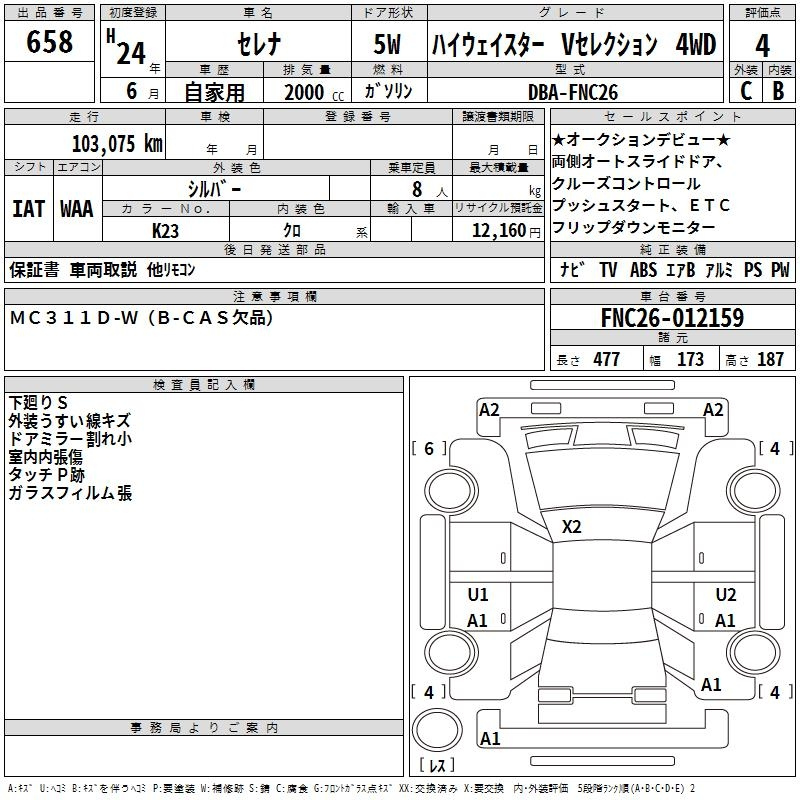800x800 pixels.
Task: Click seating capacity 8 人
Action: 430,189
